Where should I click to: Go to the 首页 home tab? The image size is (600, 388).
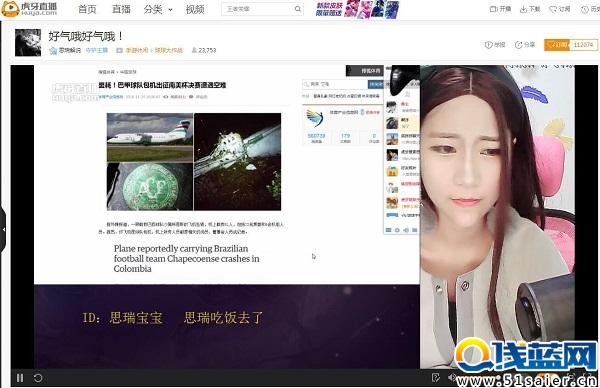tap(87, 9)
